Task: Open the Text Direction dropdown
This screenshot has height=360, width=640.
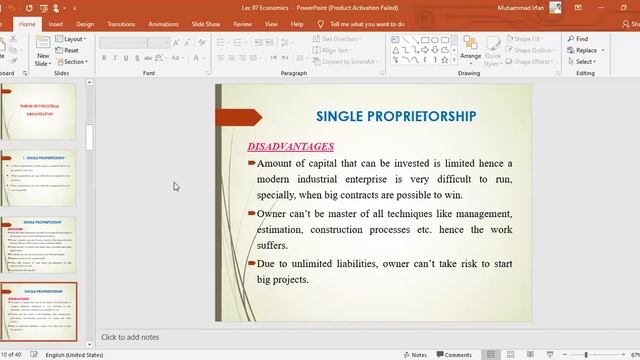Action: [337, 39]
